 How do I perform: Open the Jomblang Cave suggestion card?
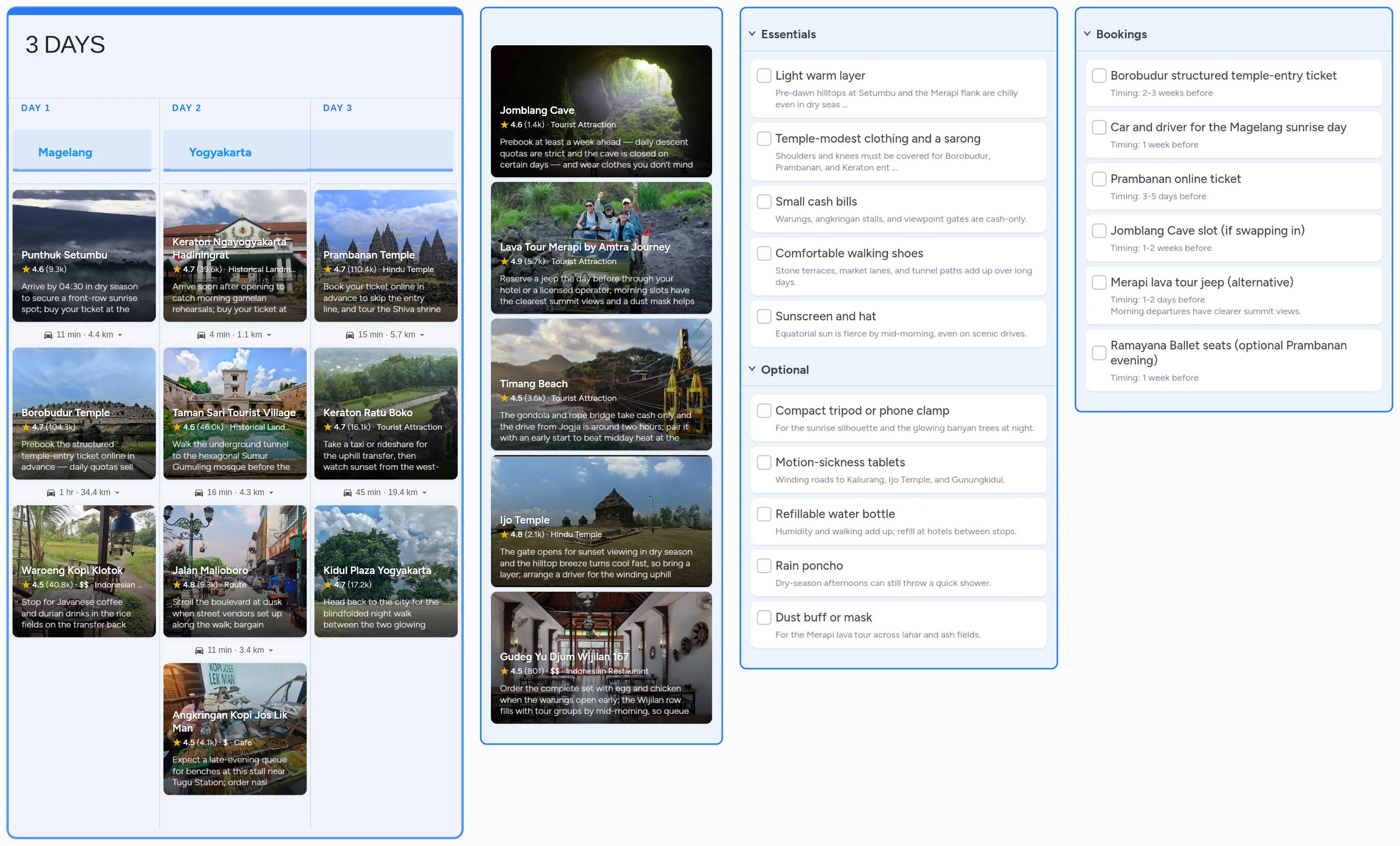click(601, 112)
